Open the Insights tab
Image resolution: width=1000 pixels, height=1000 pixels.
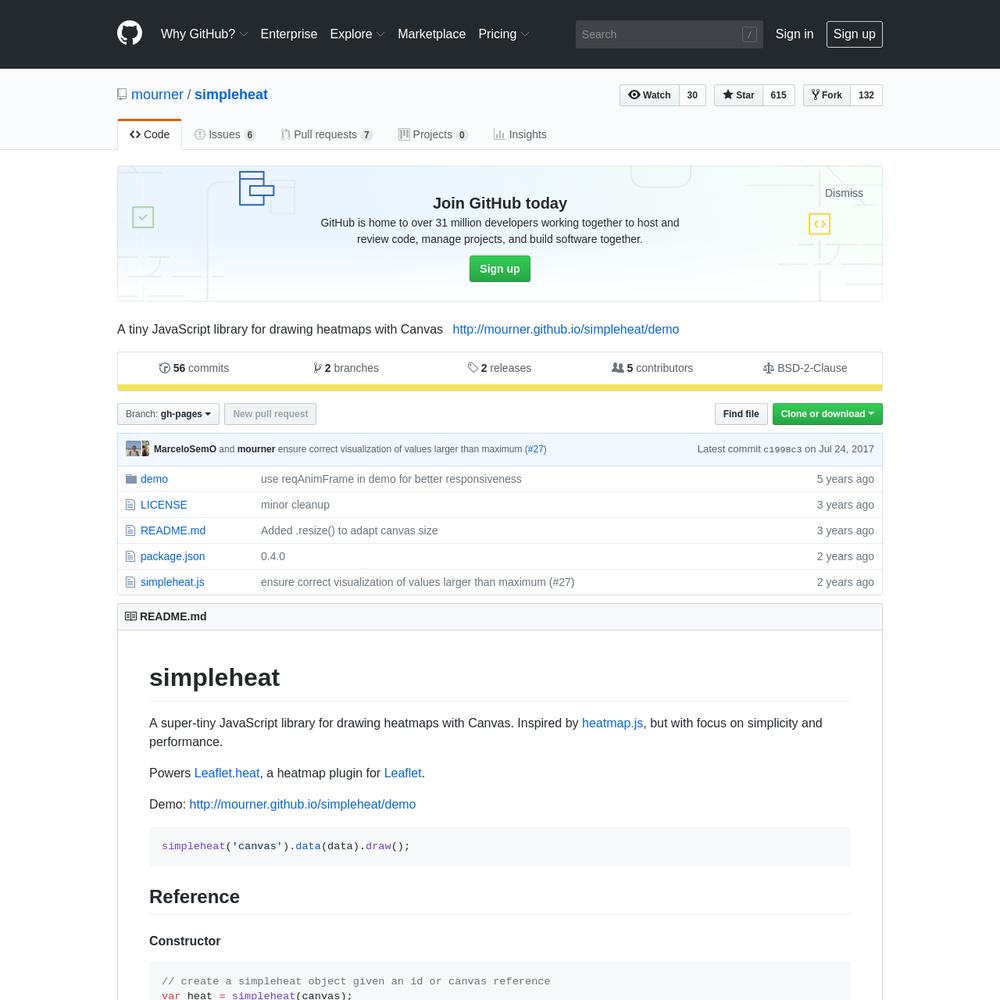(520, 135)
